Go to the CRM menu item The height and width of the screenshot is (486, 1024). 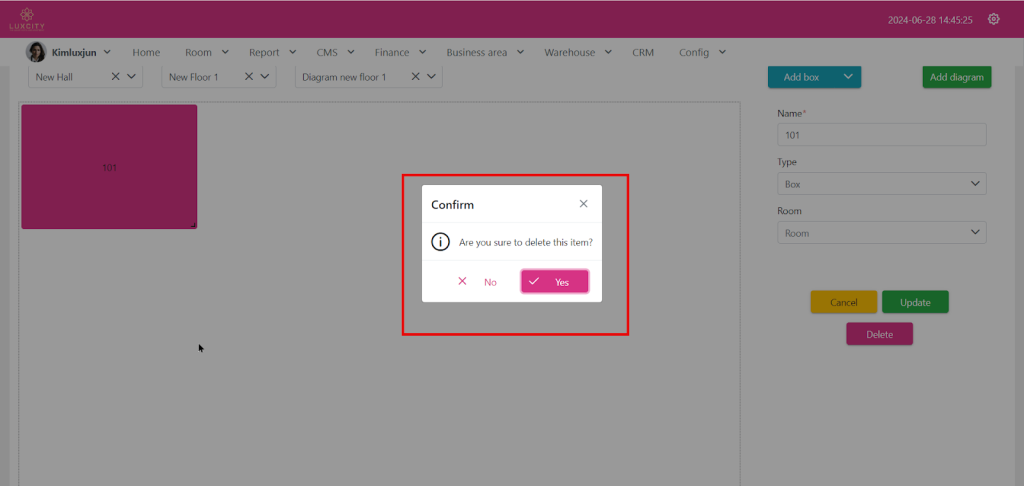tap(643, 52)
